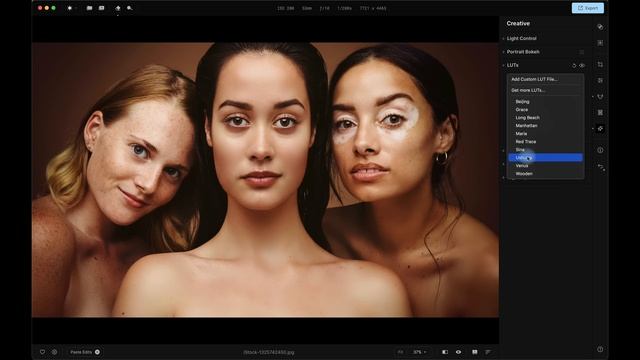Click the filmstrip icon in bottom bar
This screenshot has width=640, height=360.
pos(475,352)
